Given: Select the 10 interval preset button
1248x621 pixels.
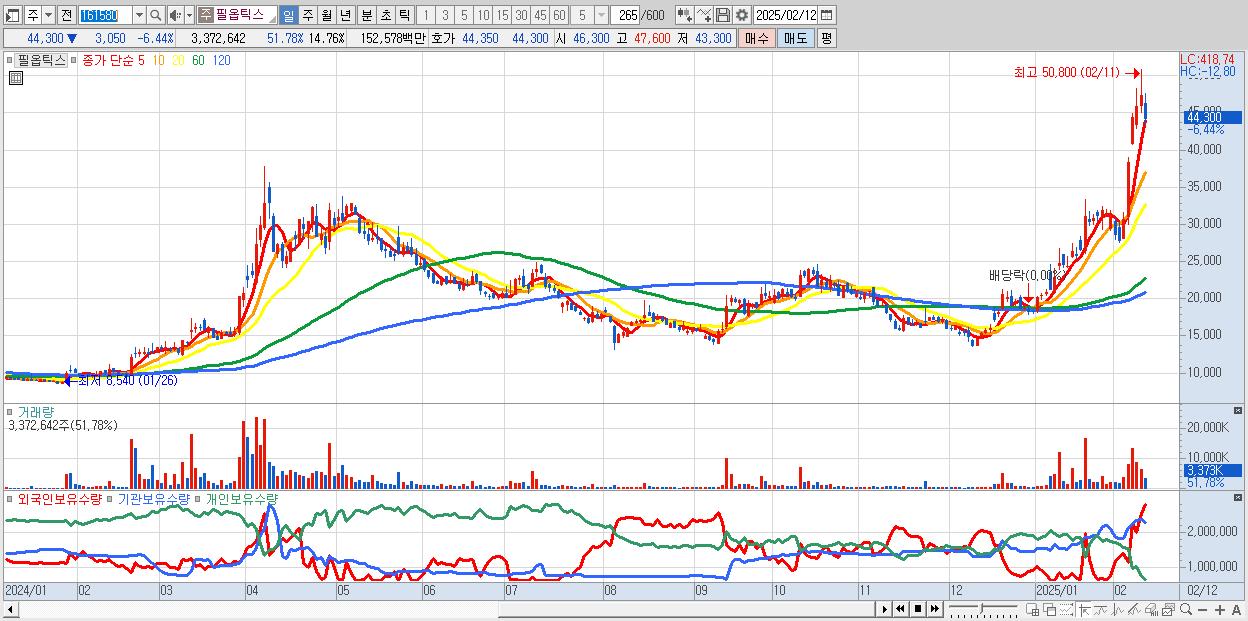Looking at the screenshot, I should (482, 15).
